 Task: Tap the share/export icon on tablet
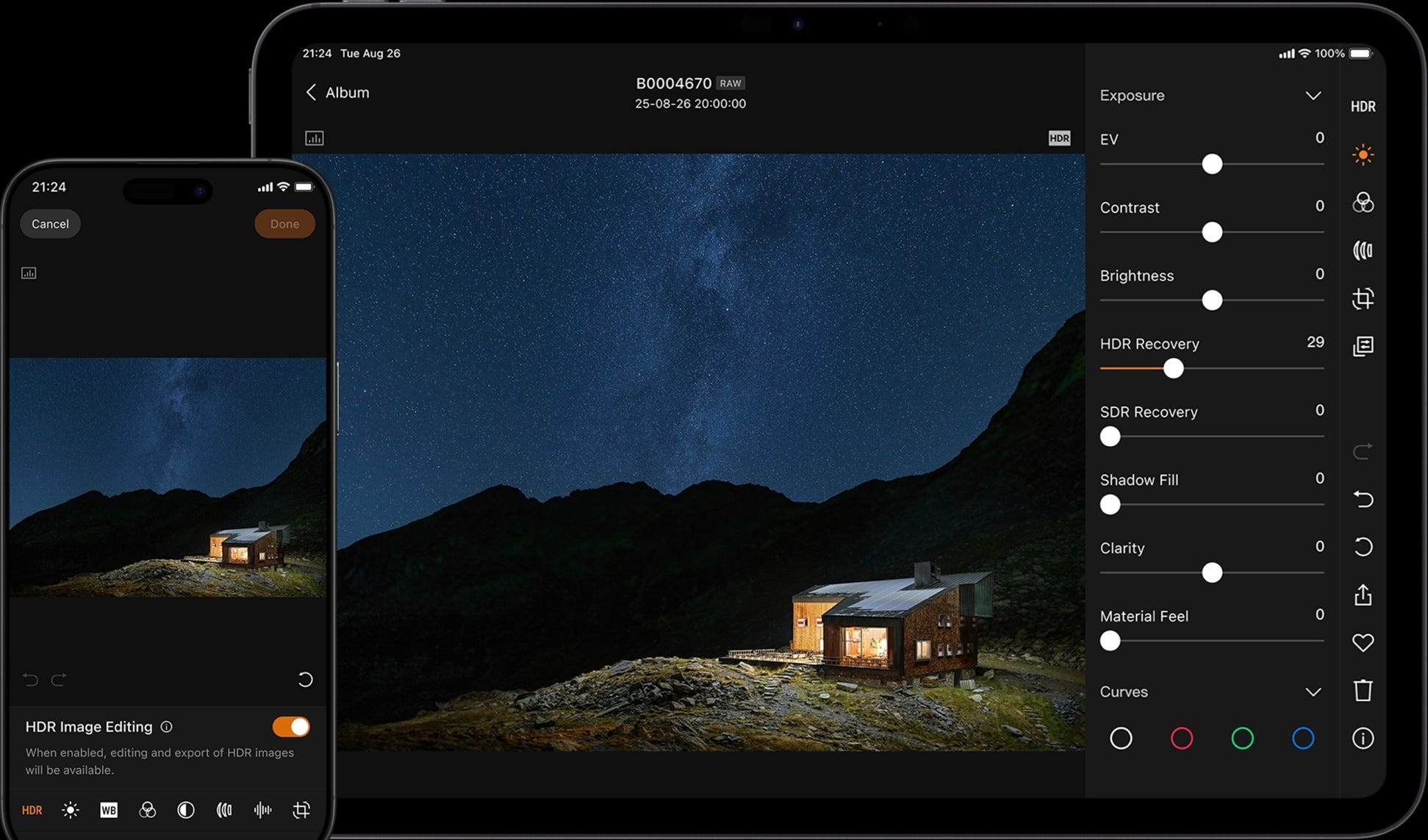1363,595
